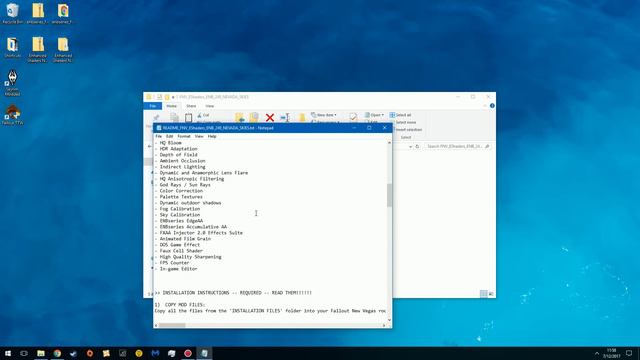The image size is (640, 360).
Task: Click the Copy icon in Explorer ribbon
Action: 174,118
